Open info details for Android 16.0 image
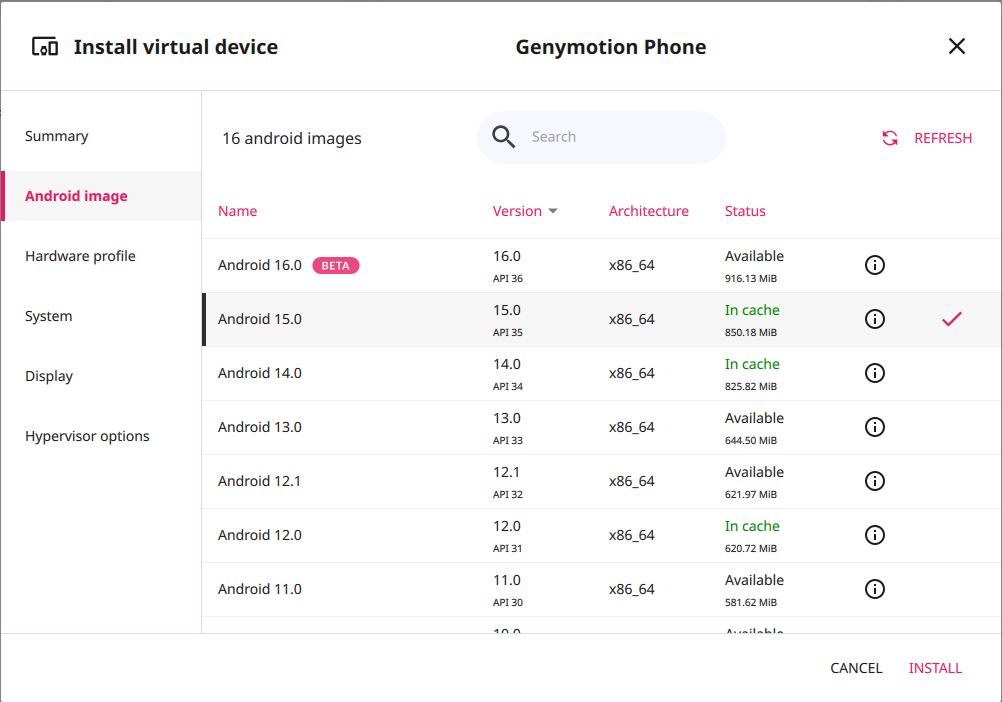Viewport: 1002px width, 702px height. click(875, 265)
